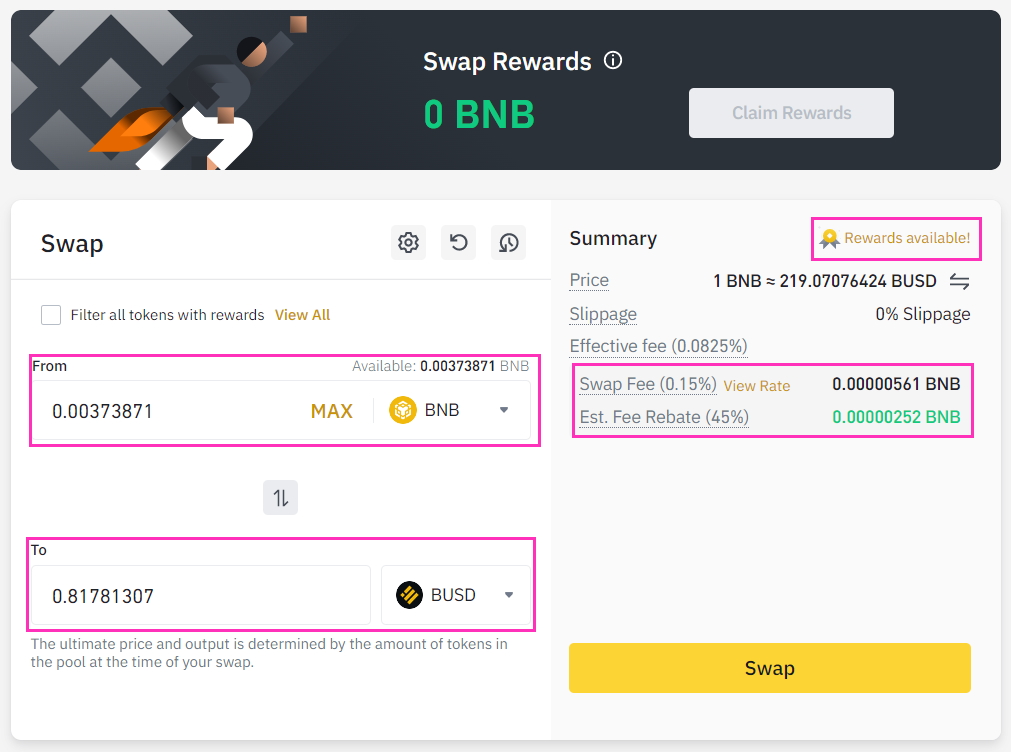This screenshot has width=1011, height=752.
Task: Open the swap settings gear
Action: 408,242
